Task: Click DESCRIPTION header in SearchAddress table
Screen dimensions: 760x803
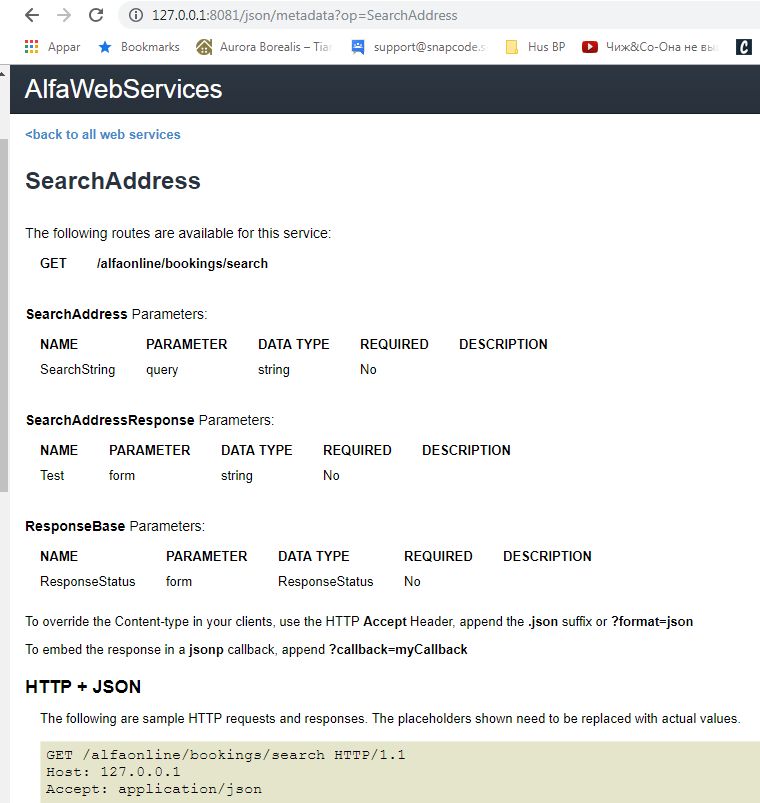Action: point(503,344)
